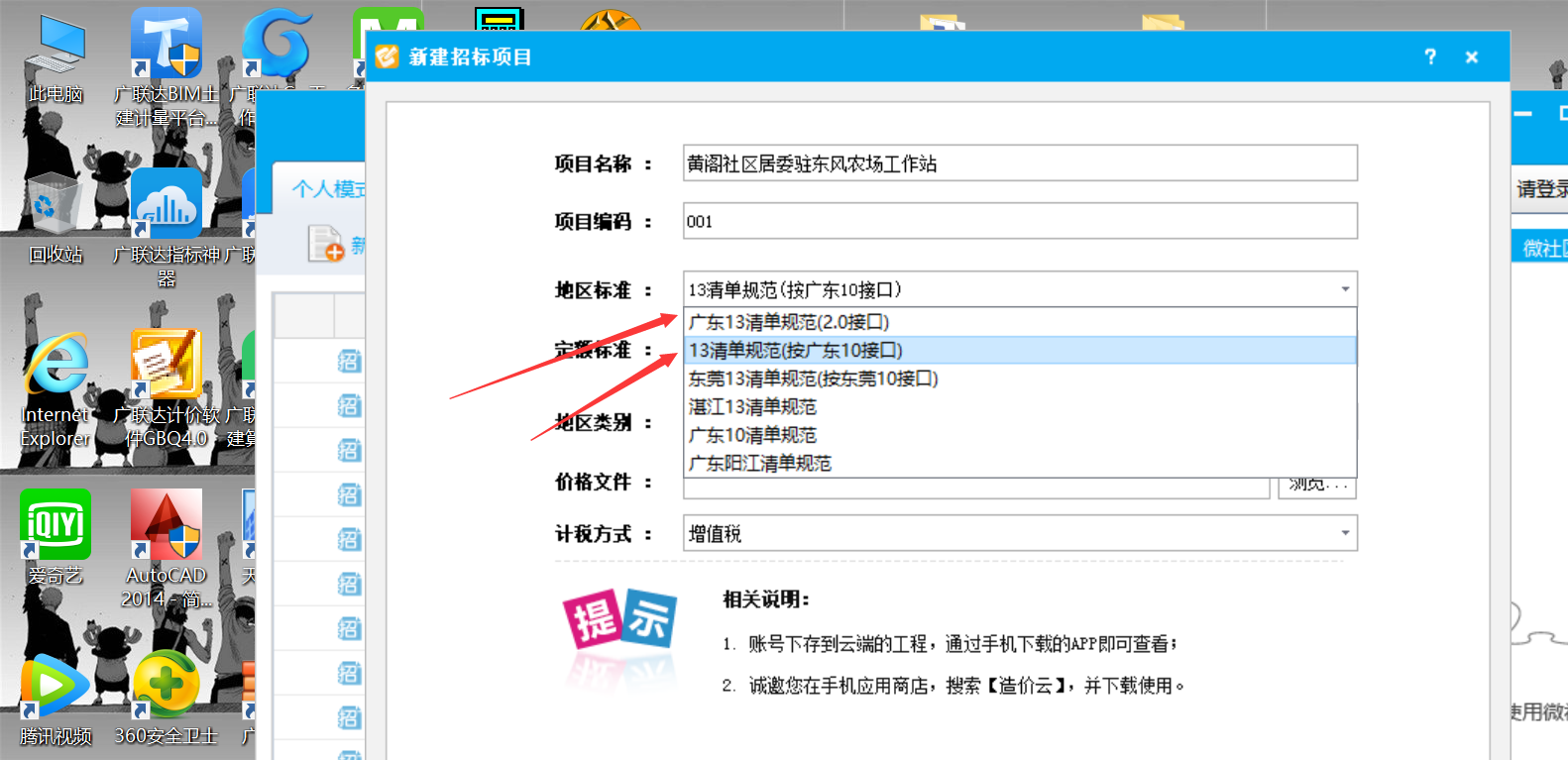This screenshot has width=1568, height=760.
Task: Click the 计税方式 combo box showing 增值税
Action: (1020, 533)
